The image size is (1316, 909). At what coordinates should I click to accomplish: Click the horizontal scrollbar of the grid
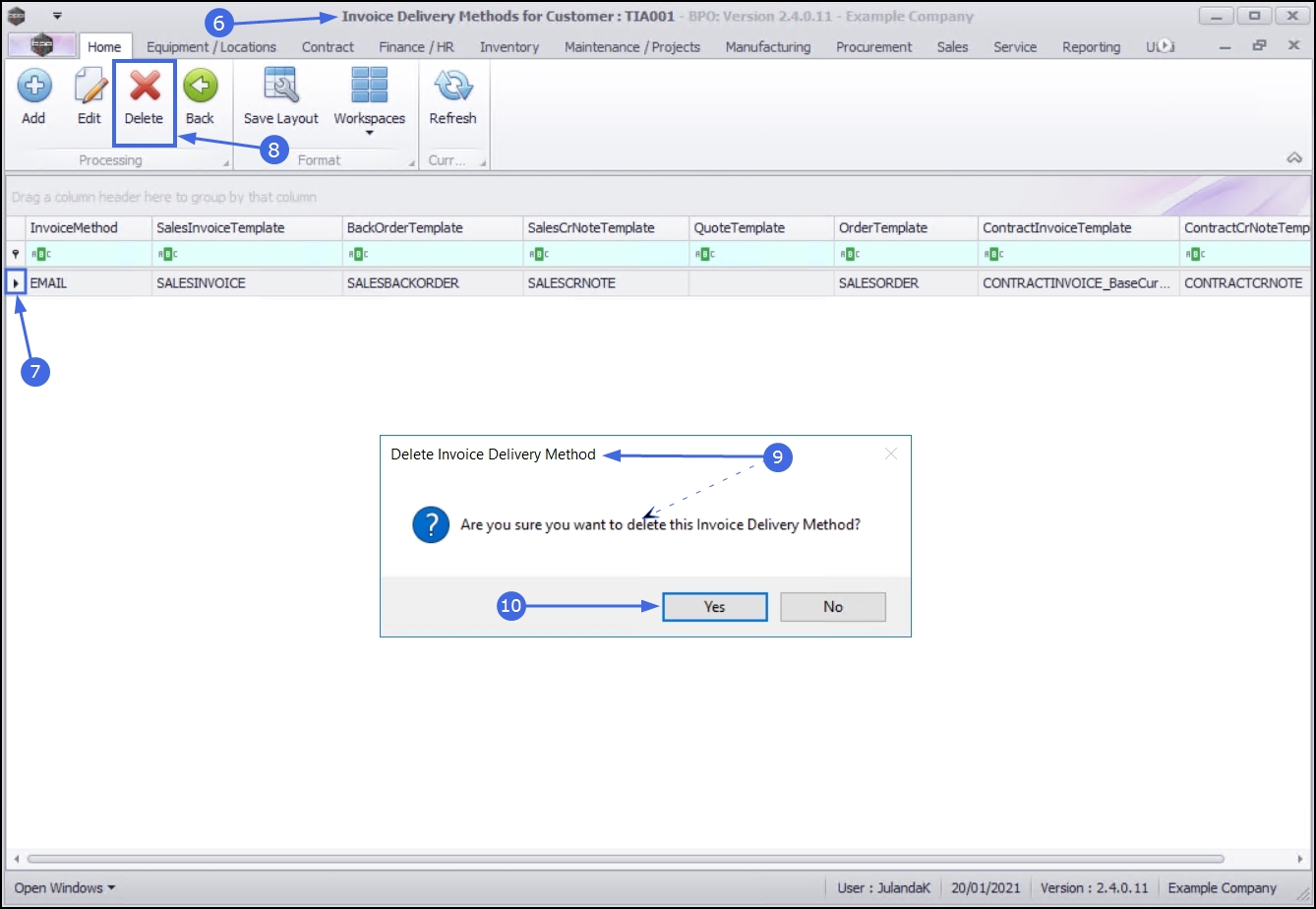[626, 859]
